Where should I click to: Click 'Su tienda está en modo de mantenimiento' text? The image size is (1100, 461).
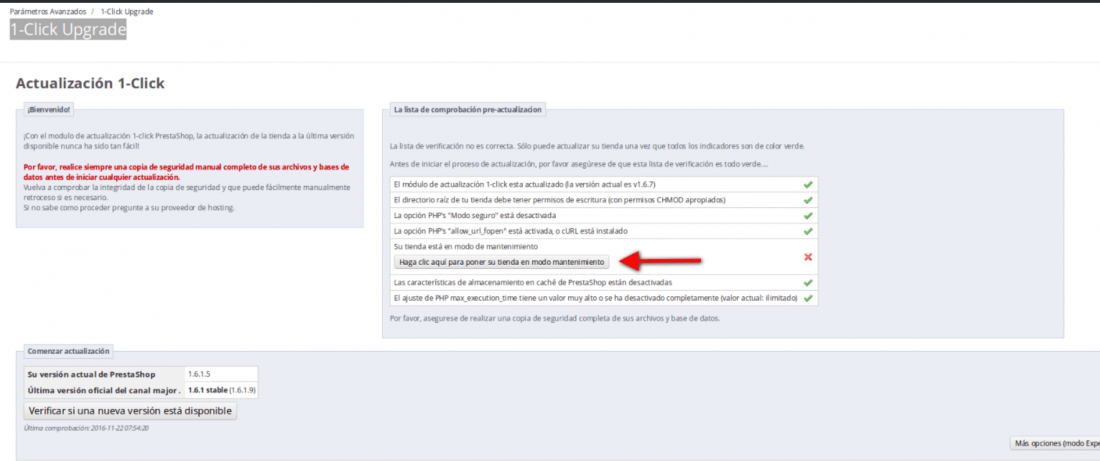point(466,246)
